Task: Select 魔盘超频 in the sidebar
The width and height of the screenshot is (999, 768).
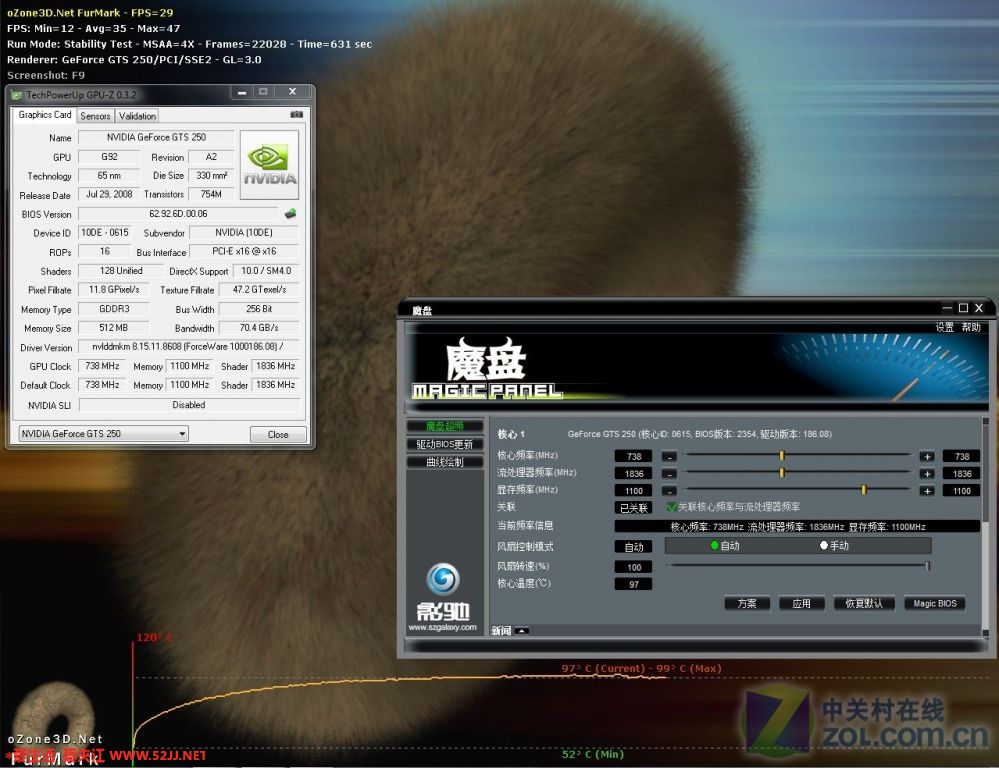Action: click(x=445, y=426)
